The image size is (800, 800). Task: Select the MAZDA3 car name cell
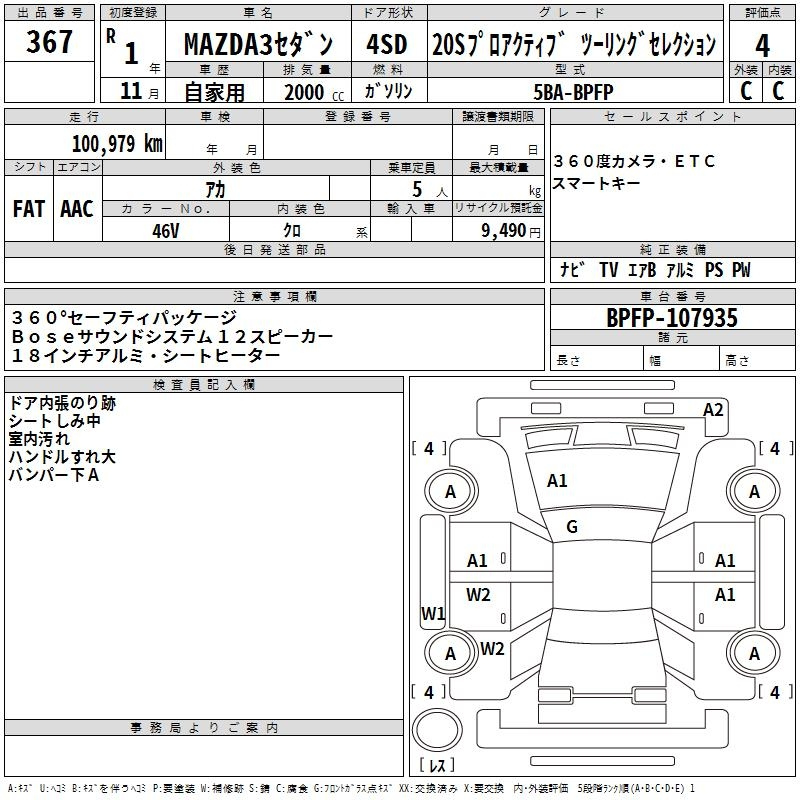coord(258,44)
